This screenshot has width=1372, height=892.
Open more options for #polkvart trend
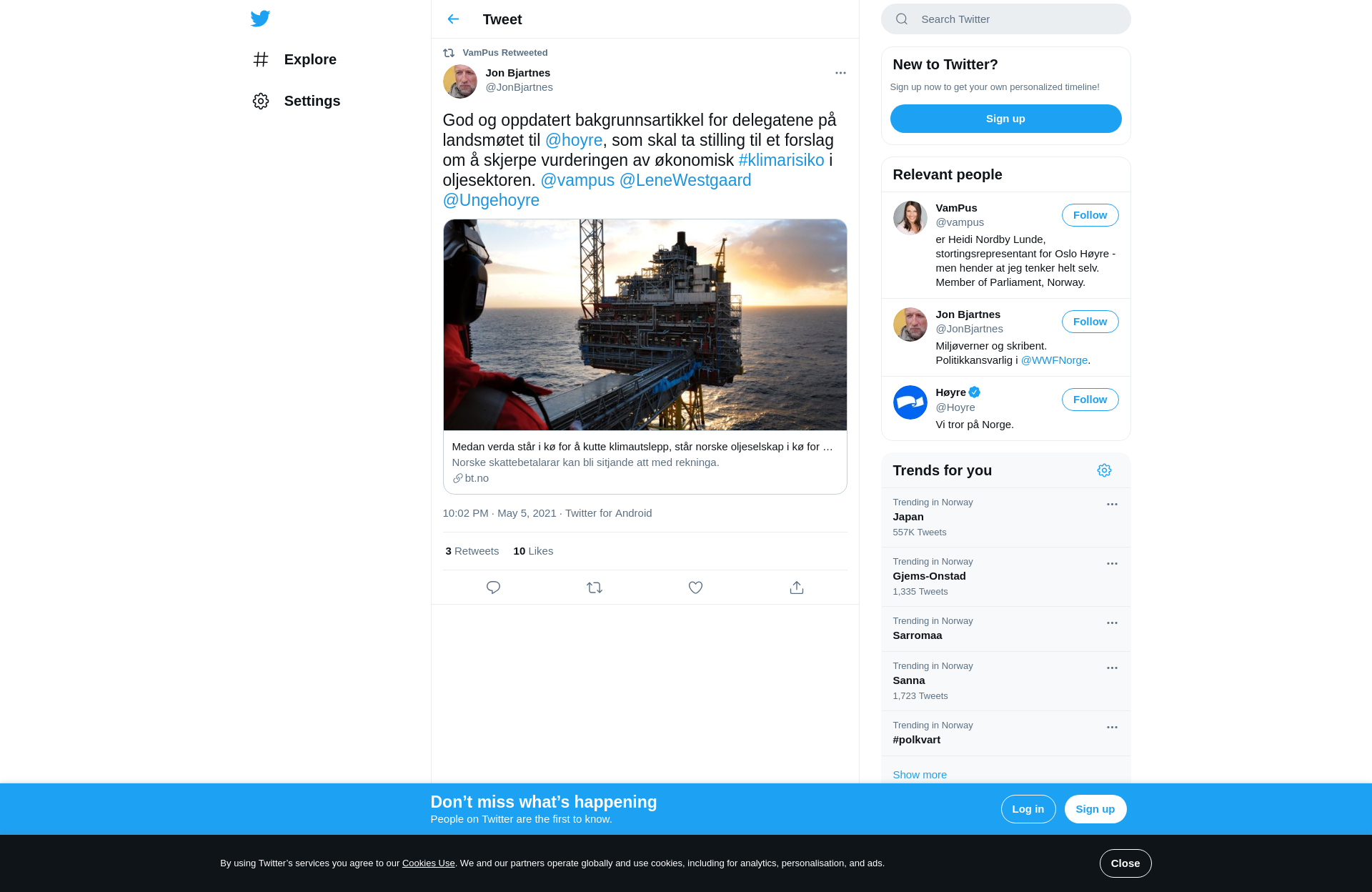(1112, 728)
